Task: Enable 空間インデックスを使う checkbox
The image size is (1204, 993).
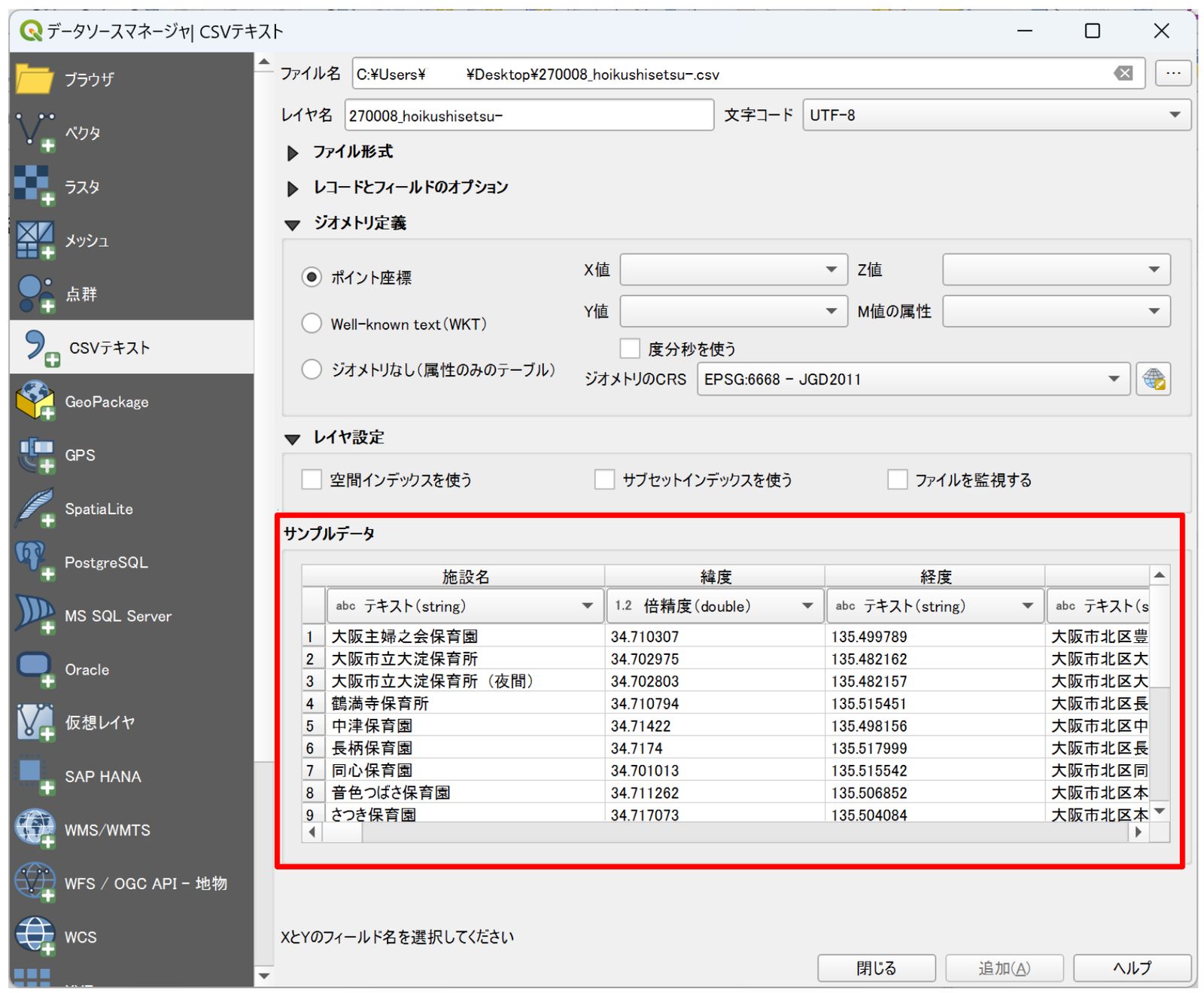Action: coord(311,480)
